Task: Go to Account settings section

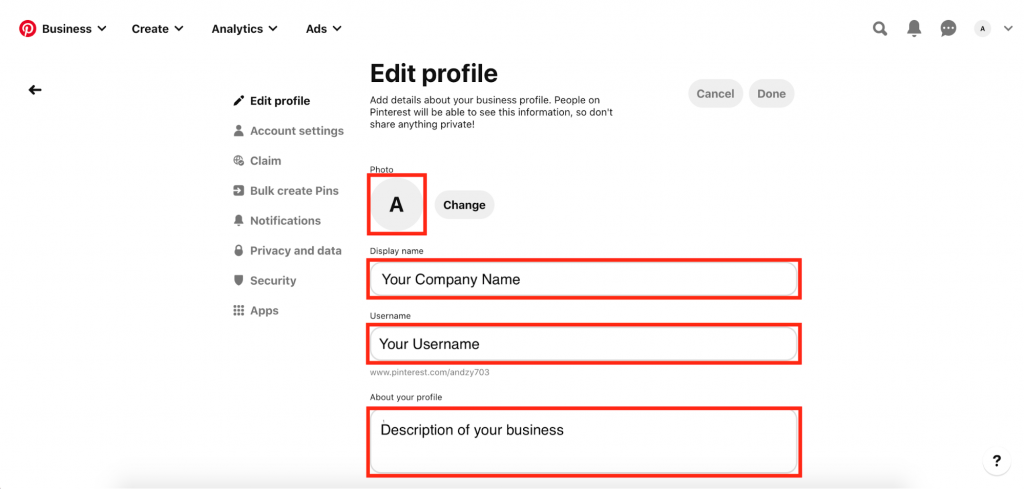Action: click(296, 131)
